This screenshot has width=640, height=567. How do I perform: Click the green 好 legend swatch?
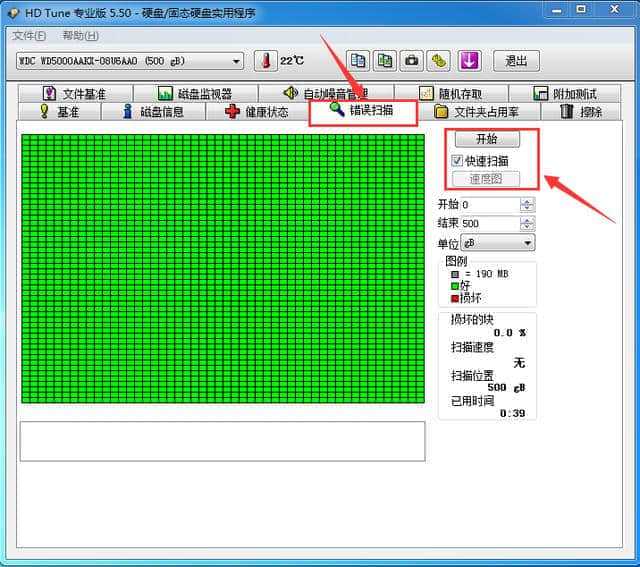pos(455,286)
